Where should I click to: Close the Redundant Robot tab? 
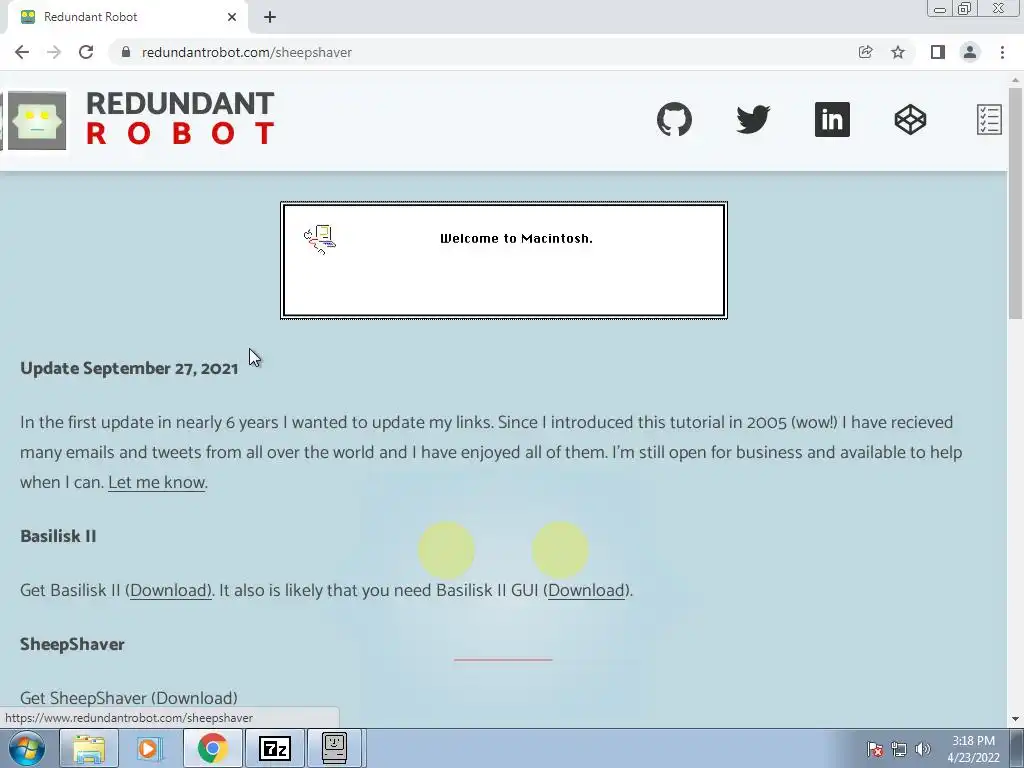(232, 17)
